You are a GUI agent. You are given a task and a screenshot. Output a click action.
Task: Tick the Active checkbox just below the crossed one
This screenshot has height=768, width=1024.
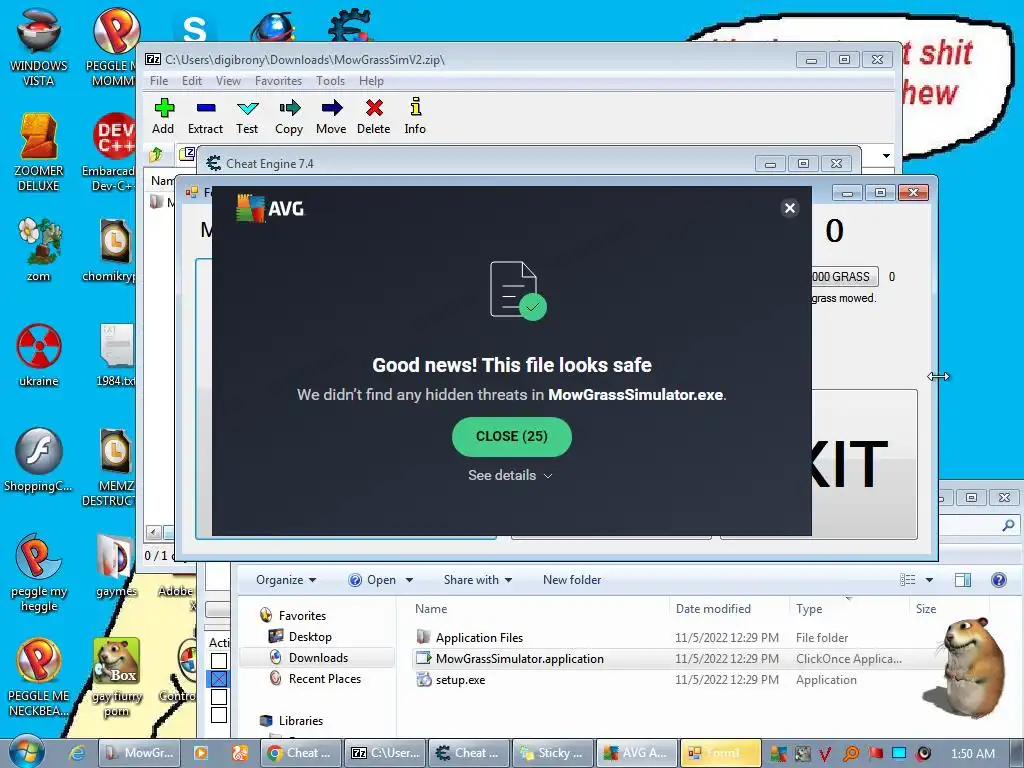tap(219, 697)
